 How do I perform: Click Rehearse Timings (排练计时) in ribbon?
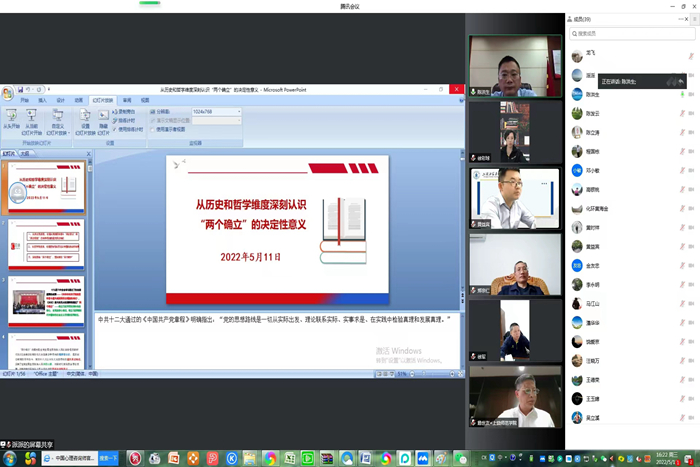(124, 121)
